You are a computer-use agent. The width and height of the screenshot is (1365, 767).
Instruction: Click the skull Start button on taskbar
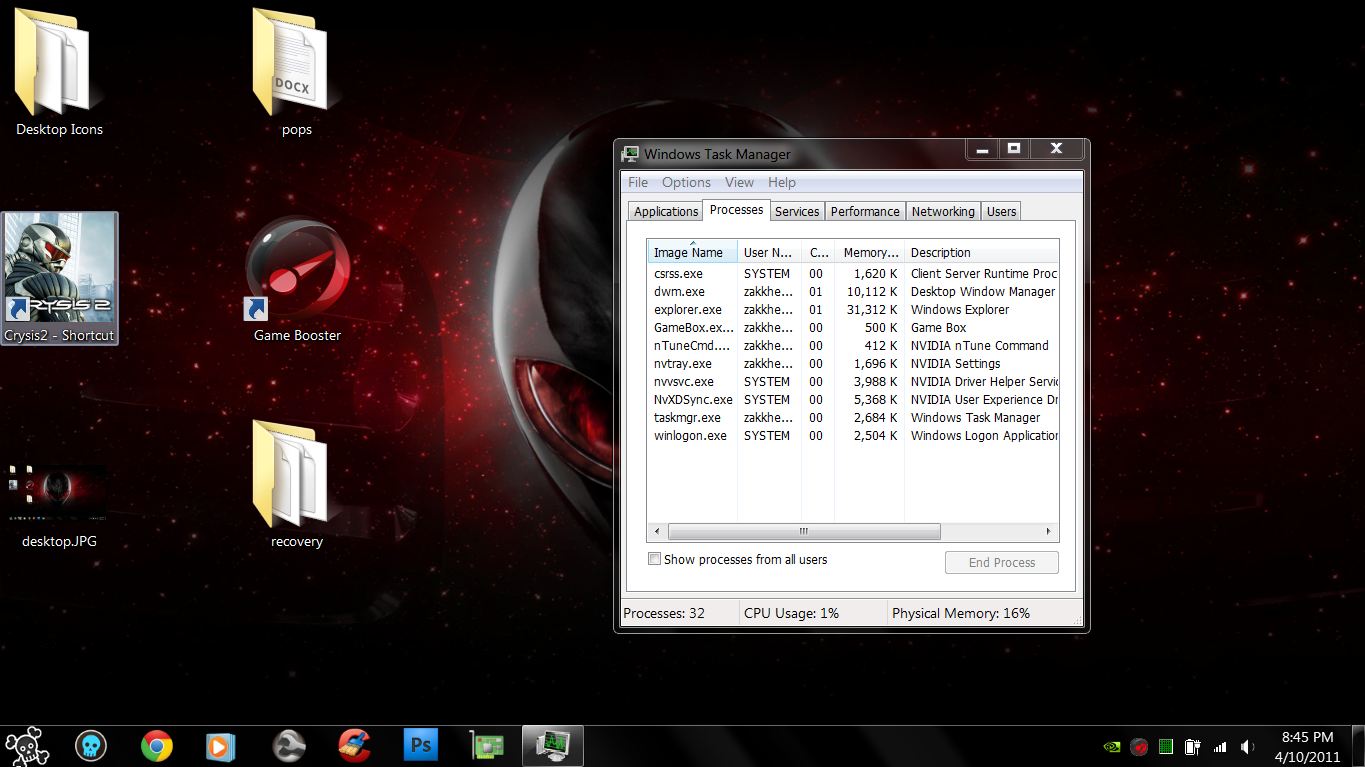point(27,746)
